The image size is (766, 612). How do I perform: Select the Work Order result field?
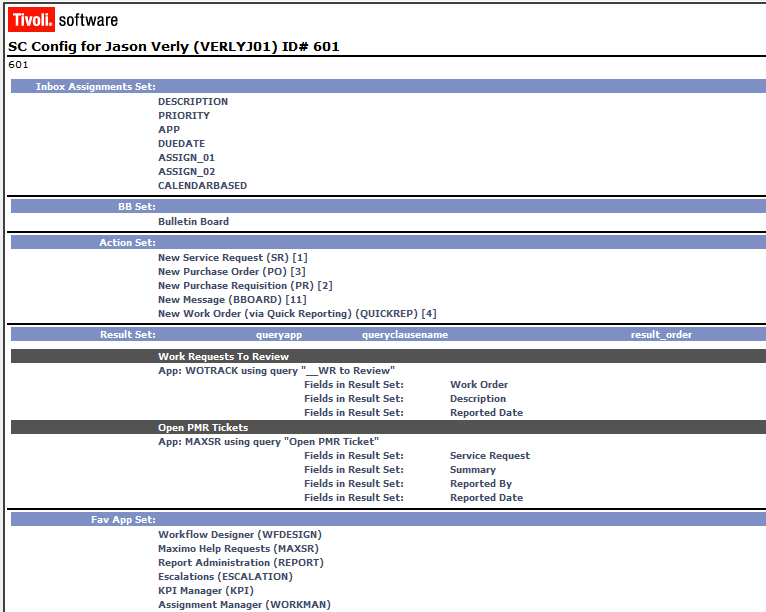click(x=479, y=384)
